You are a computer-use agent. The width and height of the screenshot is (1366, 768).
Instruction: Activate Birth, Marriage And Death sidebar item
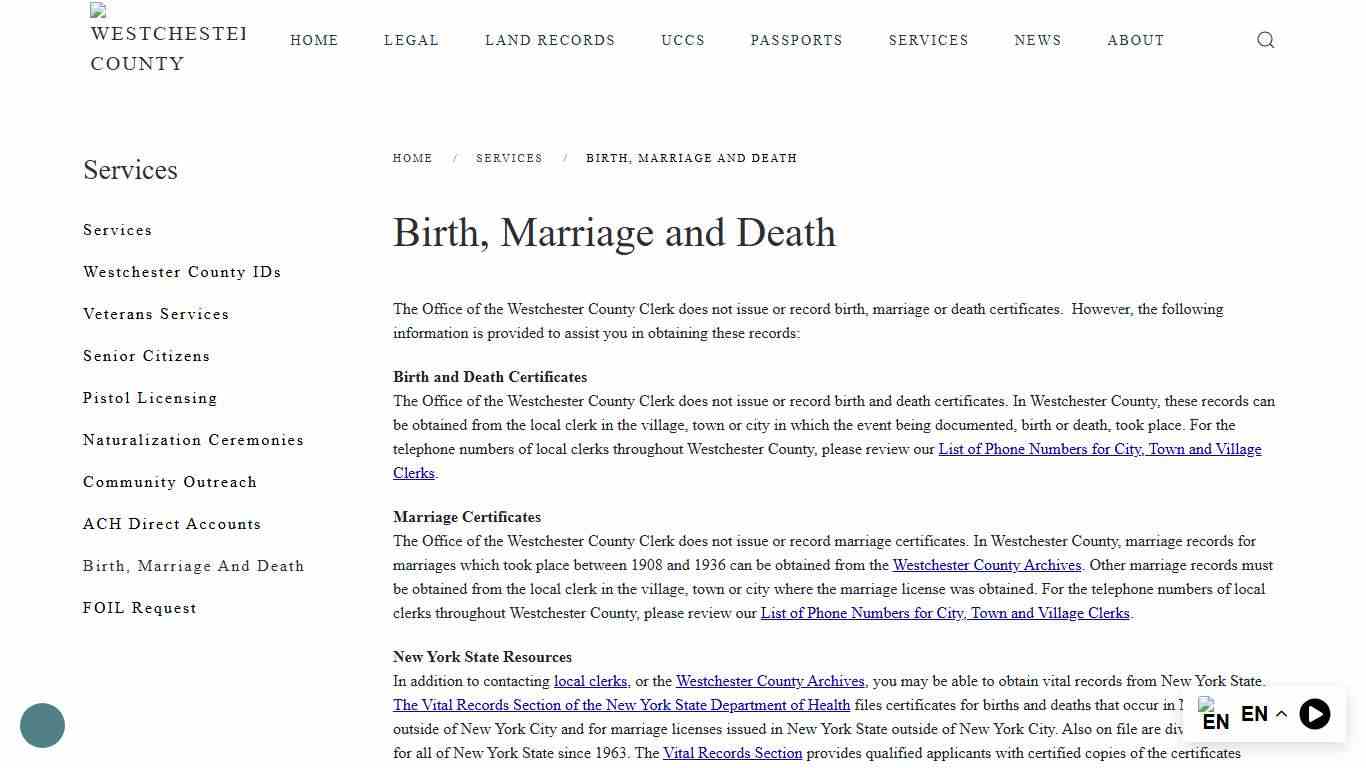coord(193,566)
